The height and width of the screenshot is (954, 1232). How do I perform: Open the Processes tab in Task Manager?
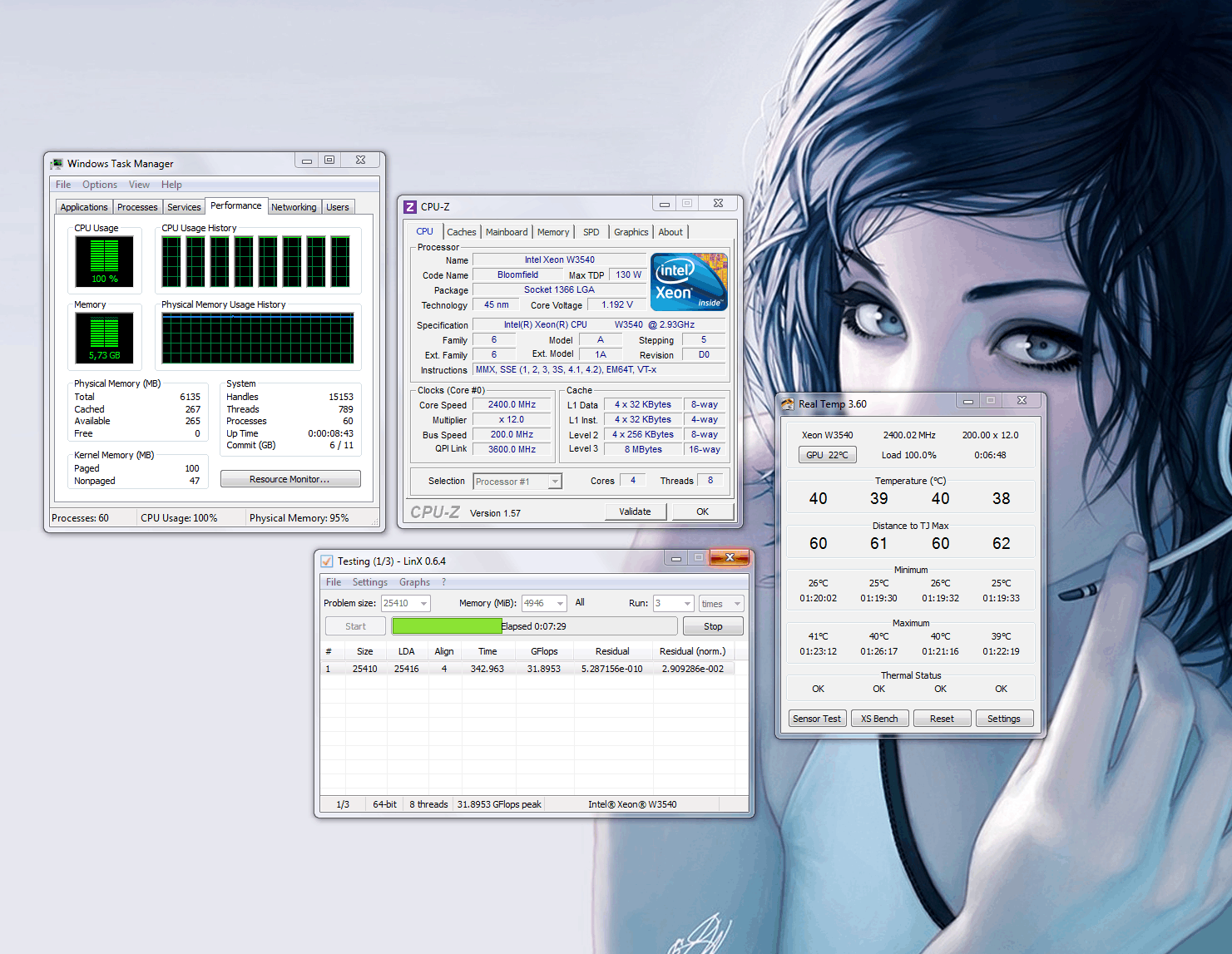tap(137, 207)
